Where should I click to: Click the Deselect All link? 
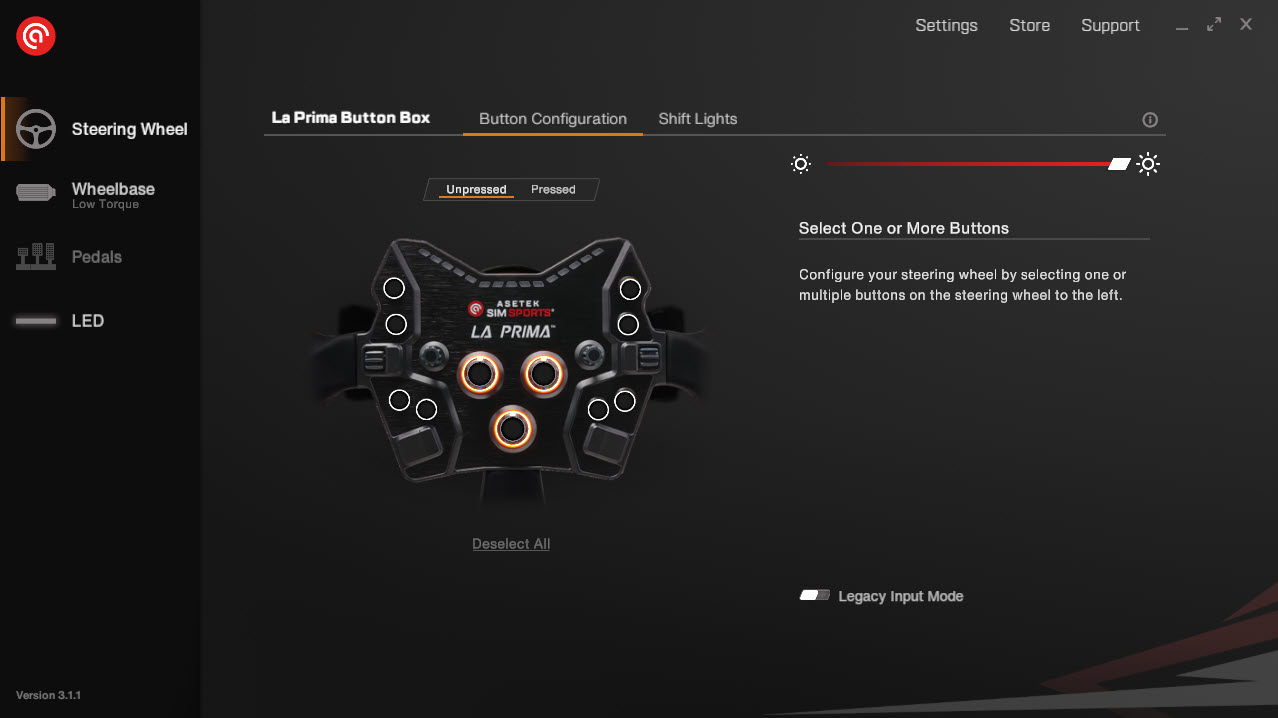point(511,544)
